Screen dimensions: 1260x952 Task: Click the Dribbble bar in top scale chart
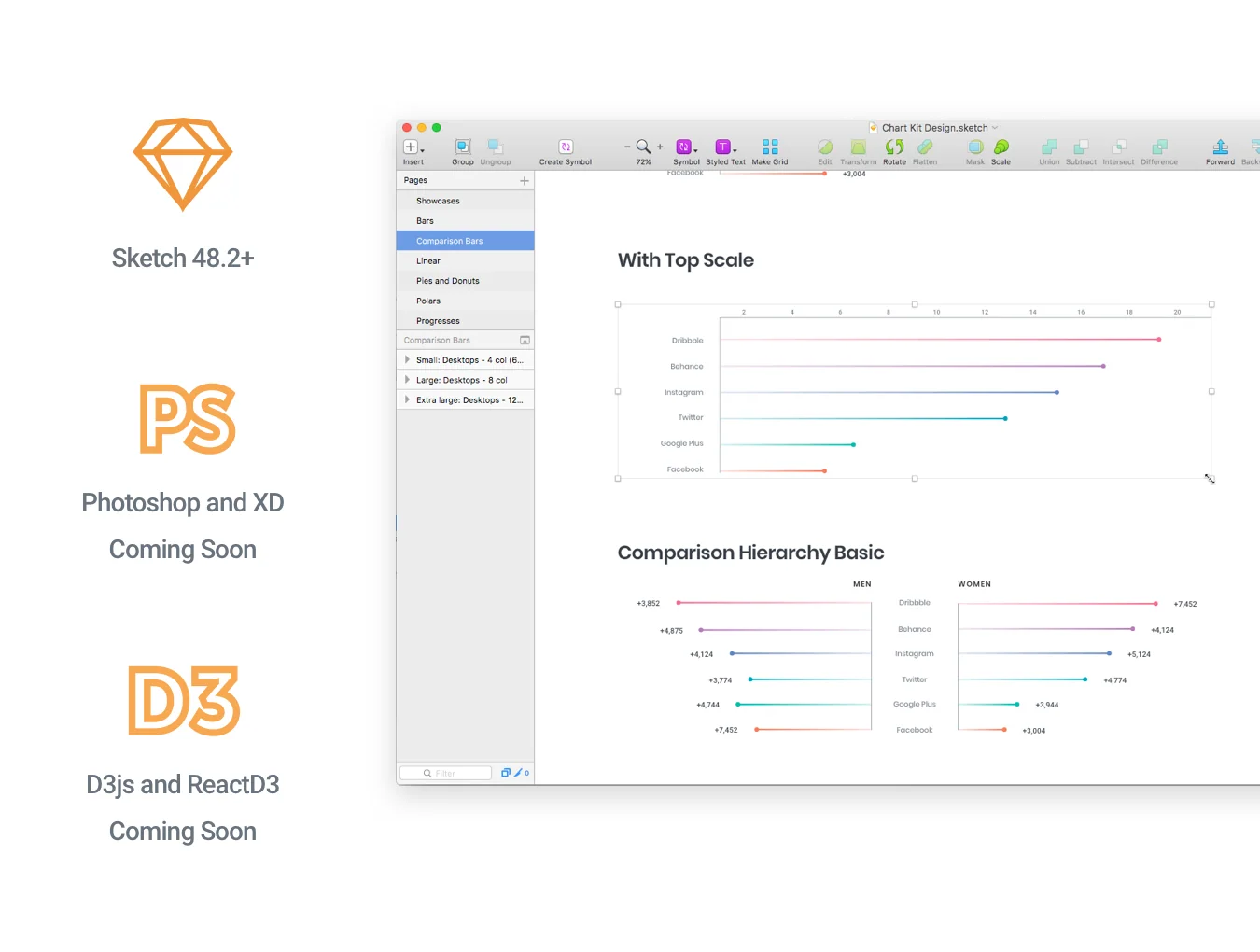pos(941,340)
